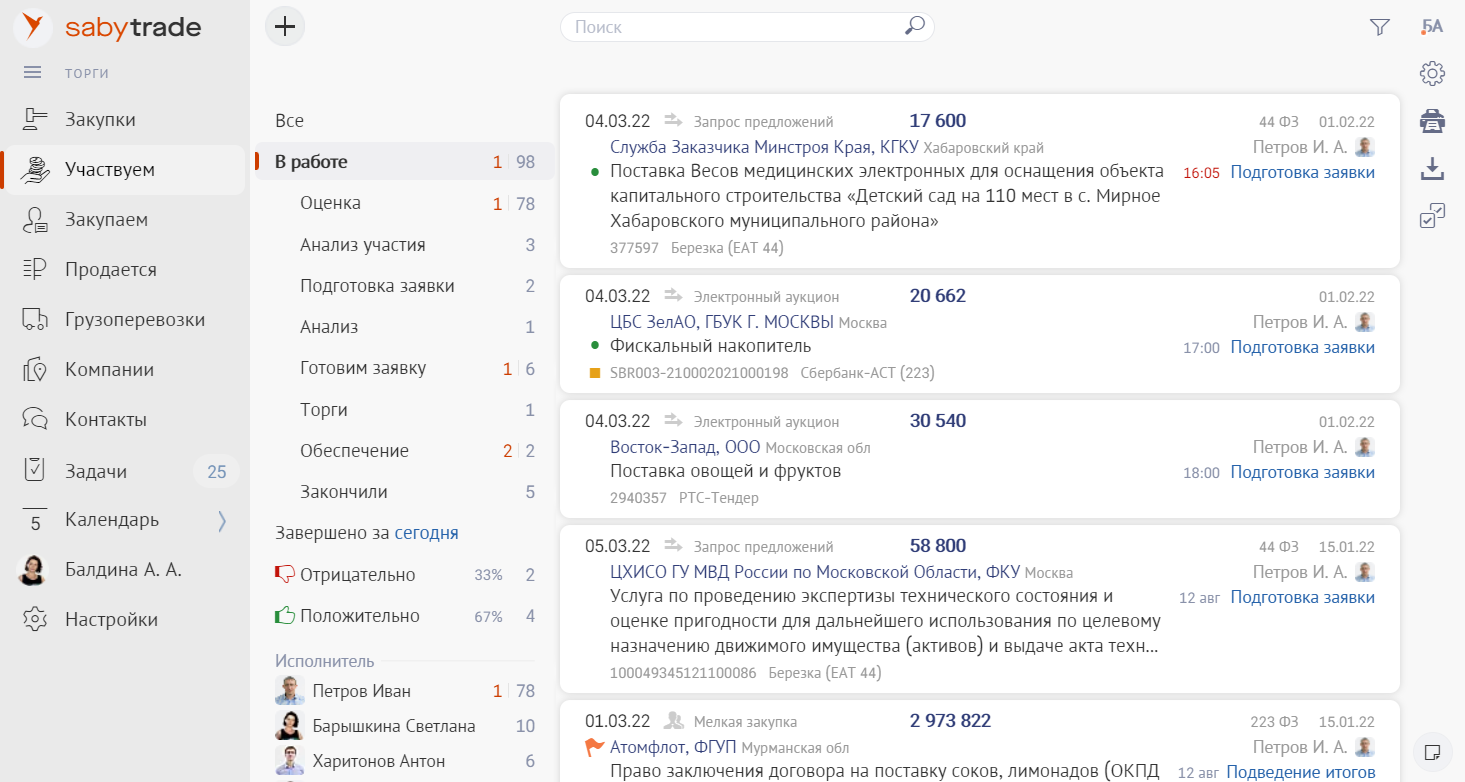
Task: Go to Грузоперевозки in the sidebar
Action: [x=134, y=320]
